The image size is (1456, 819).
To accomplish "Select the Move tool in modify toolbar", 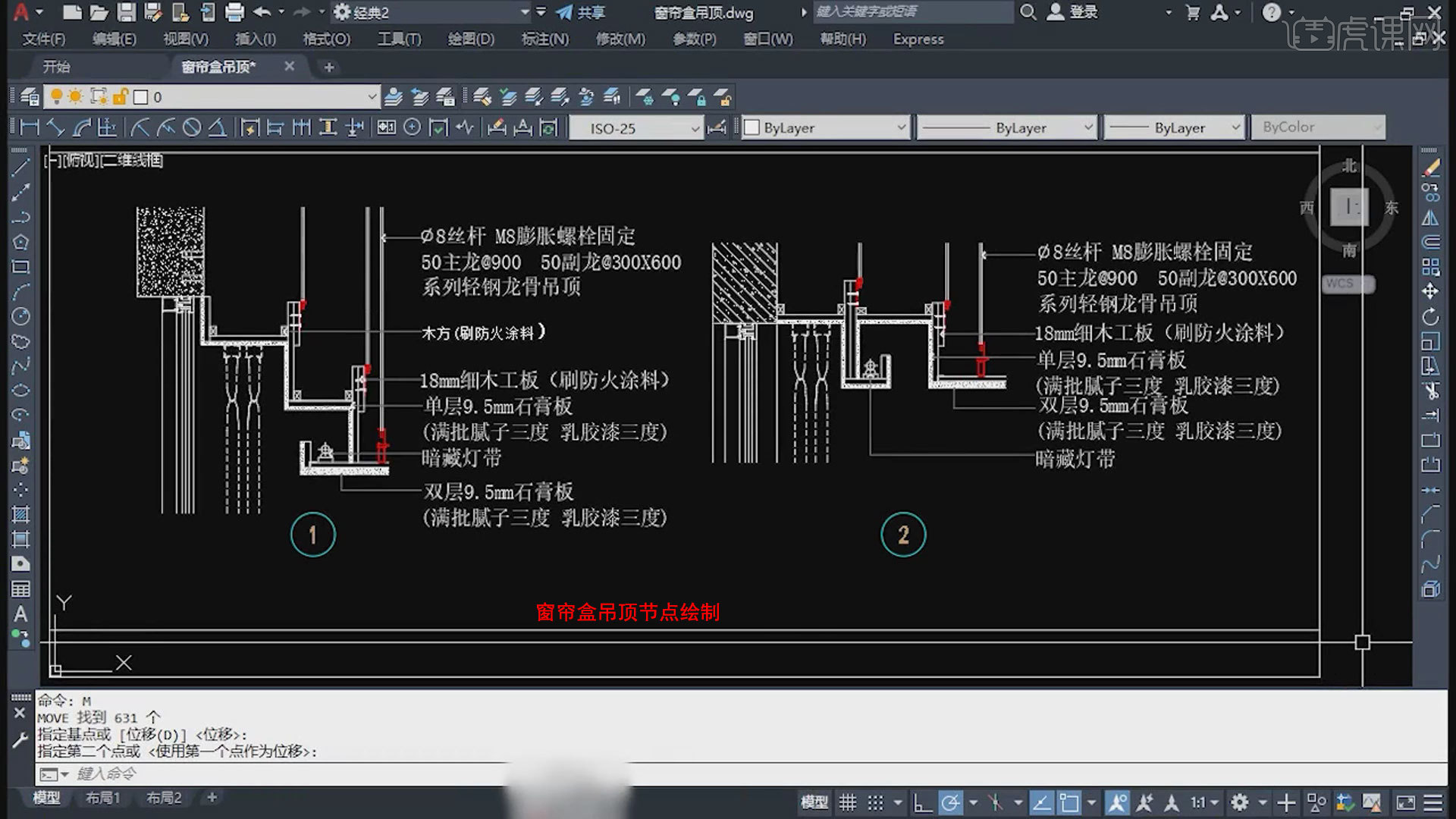I will click(x=1430, y=291).
